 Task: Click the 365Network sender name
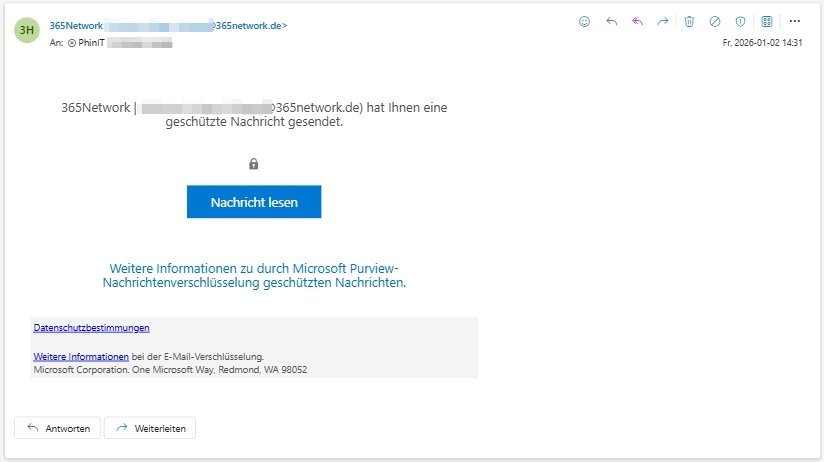(x=76, y=26)
